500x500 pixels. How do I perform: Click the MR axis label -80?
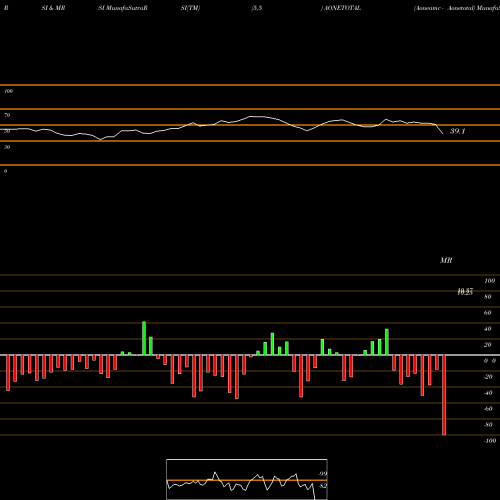[x=488, y=425]
